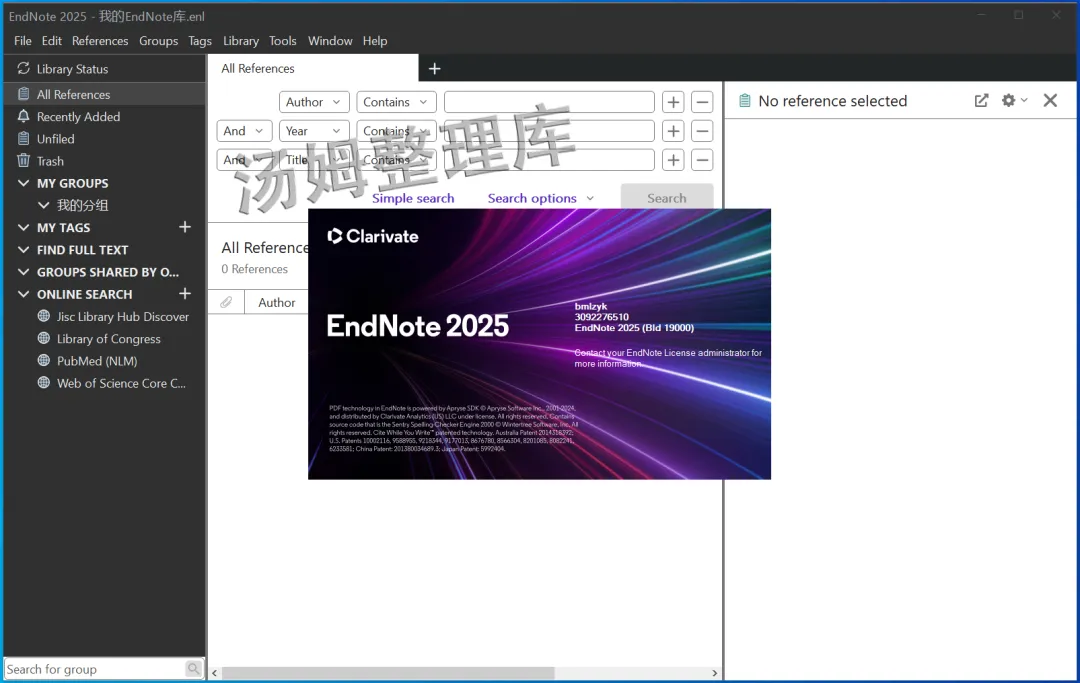Click the Search button
This screenshot has height=683, width=1080.
(667, 198)
